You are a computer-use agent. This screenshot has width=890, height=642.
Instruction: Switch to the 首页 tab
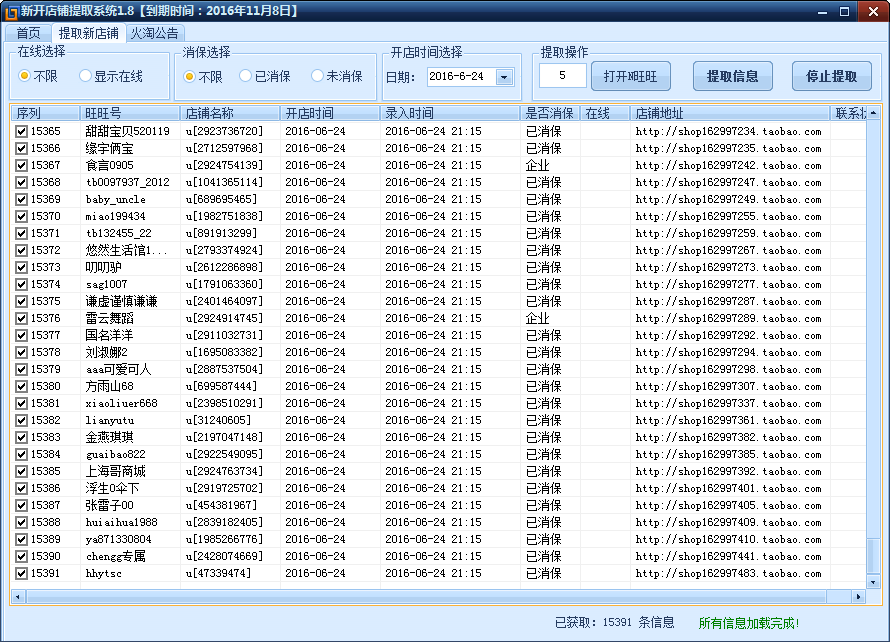click(28, 33)
